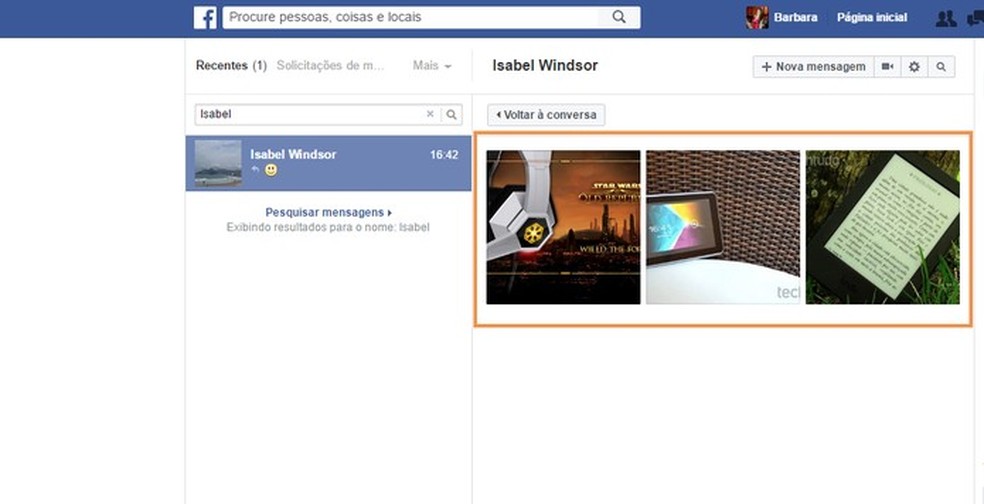Go to Facebook home via logo

(x=205, y=18)
